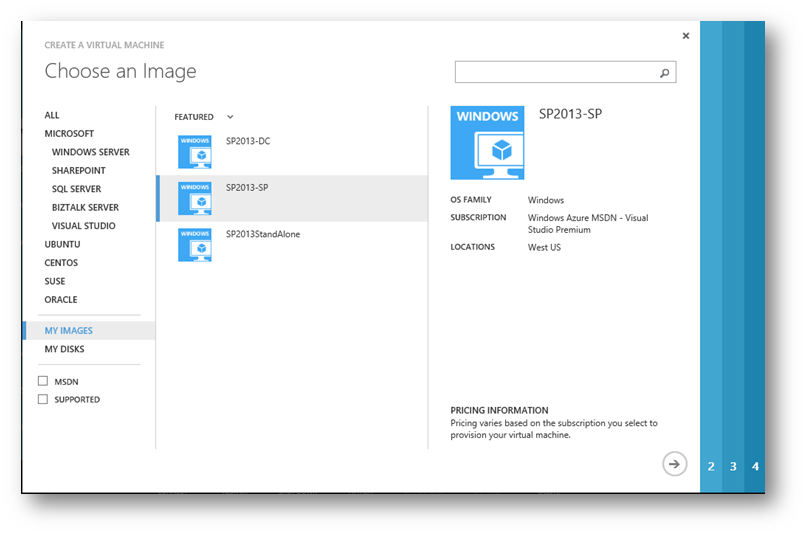Image resolution: width=807 pixels, height=536 pixels.
Task: Click the SP2013StandAlone Windows image icon
Action: 195,245
